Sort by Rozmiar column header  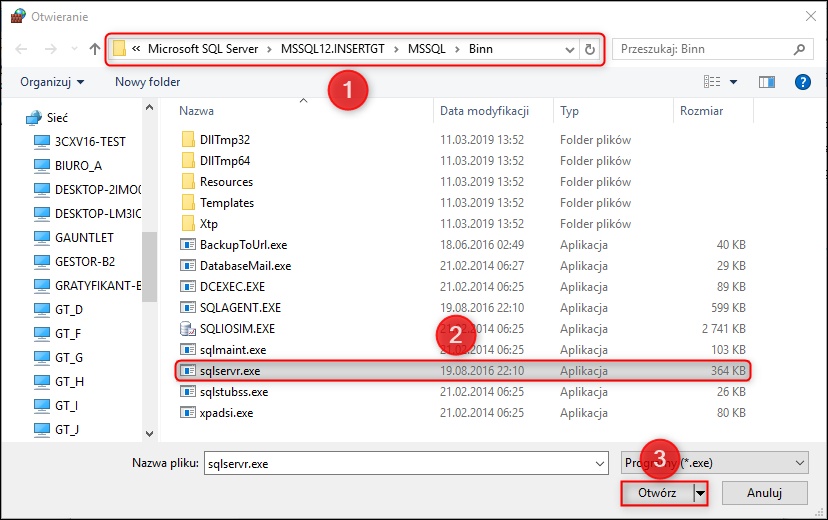tap(701, 111)
